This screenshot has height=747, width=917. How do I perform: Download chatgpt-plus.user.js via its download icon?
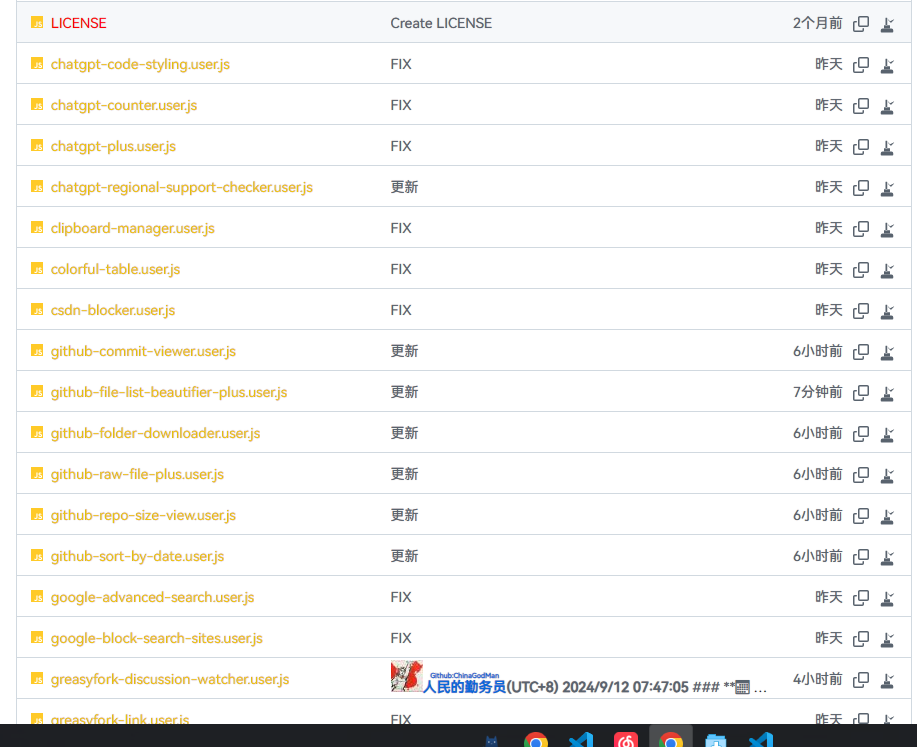pos(887,146)
